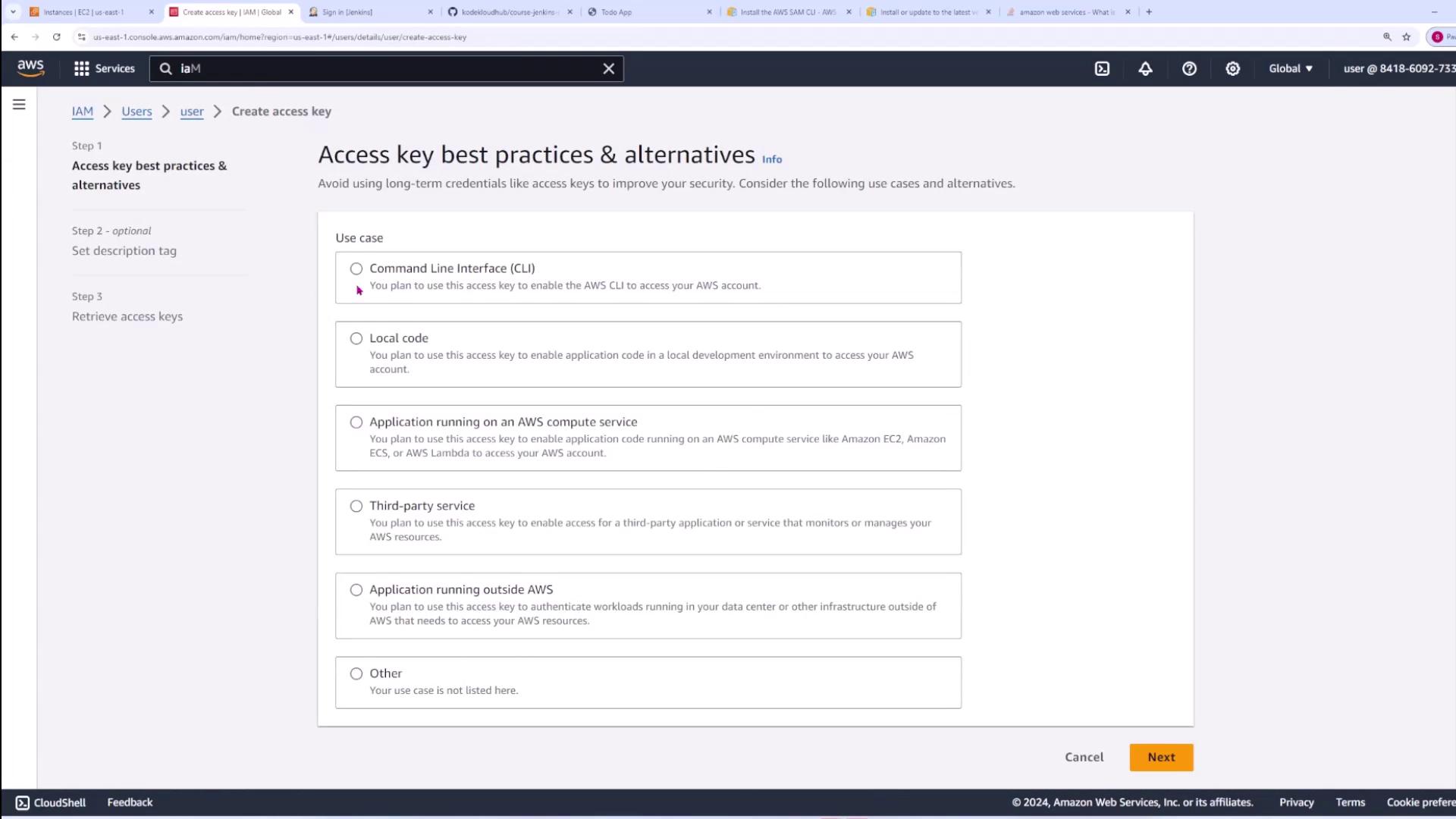Open the notifications bell icon
The height and width of the screenshot is (819, 1456).
click(x=1145, y=68)
